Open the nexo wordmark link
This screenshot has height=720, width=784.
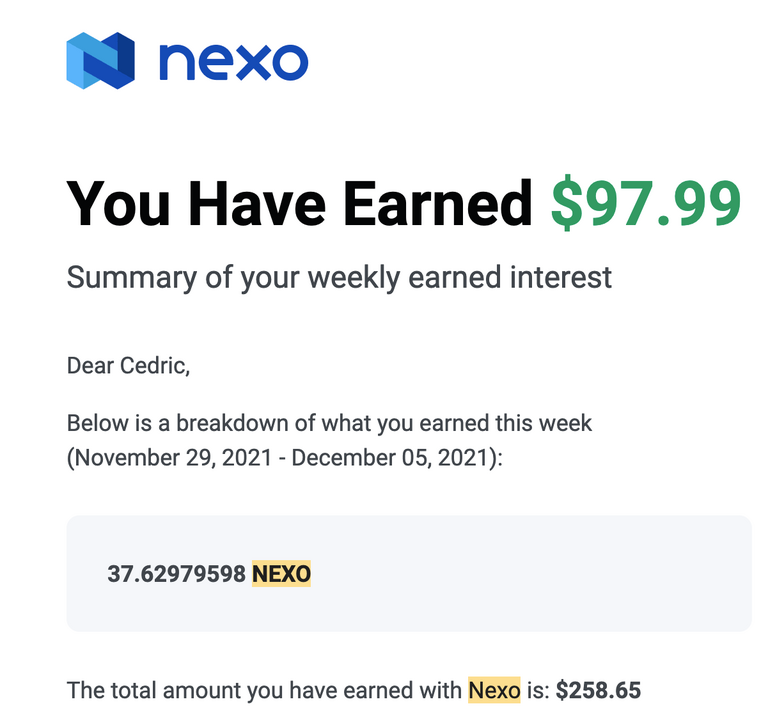234,62
